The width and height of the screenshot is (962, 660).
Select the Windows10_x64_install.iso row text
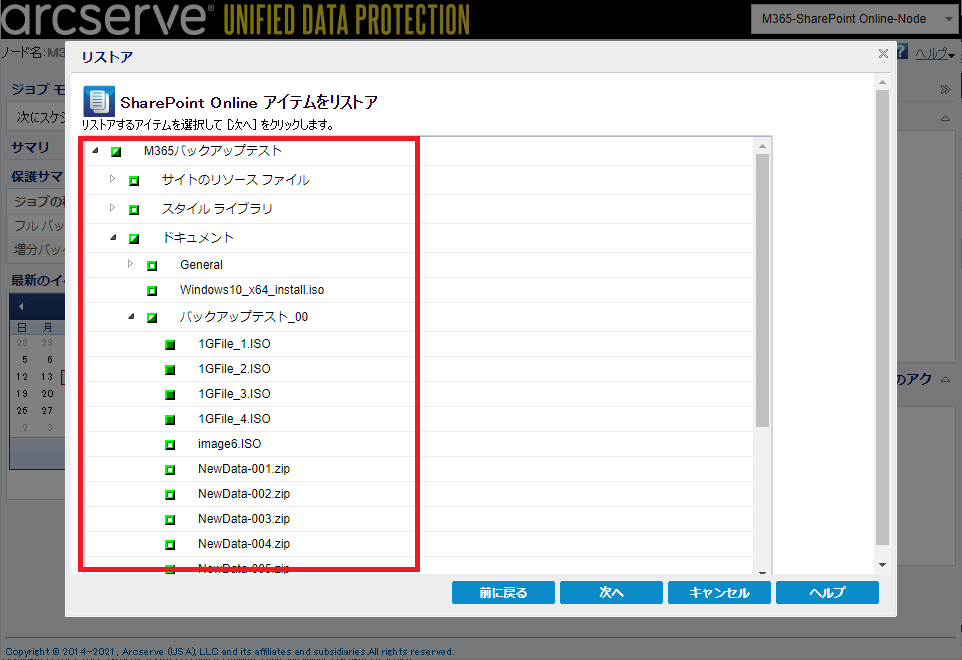pos(252,290)
